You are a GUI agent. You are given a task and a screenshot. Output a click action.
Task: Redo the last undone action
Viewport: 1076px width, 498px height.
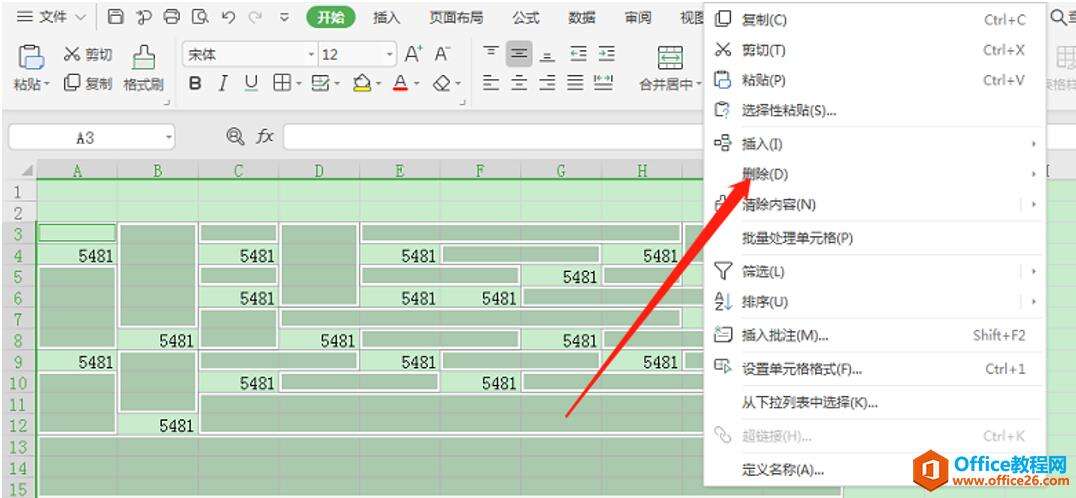(x=255, y=17)
